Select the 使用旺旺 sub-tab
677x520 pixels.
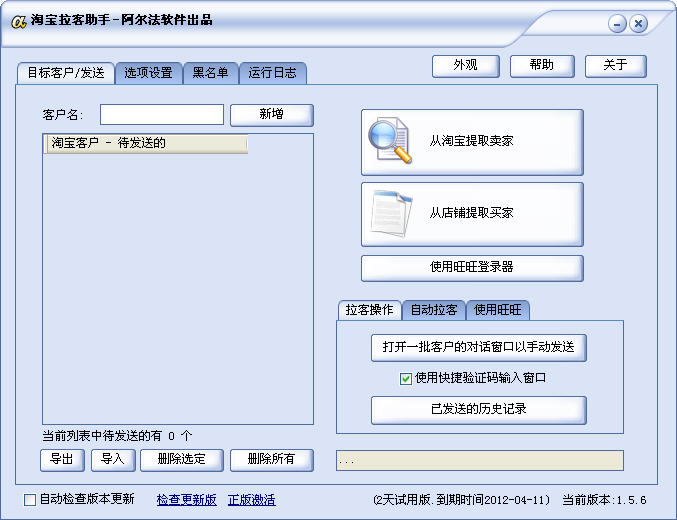(498, 310)
